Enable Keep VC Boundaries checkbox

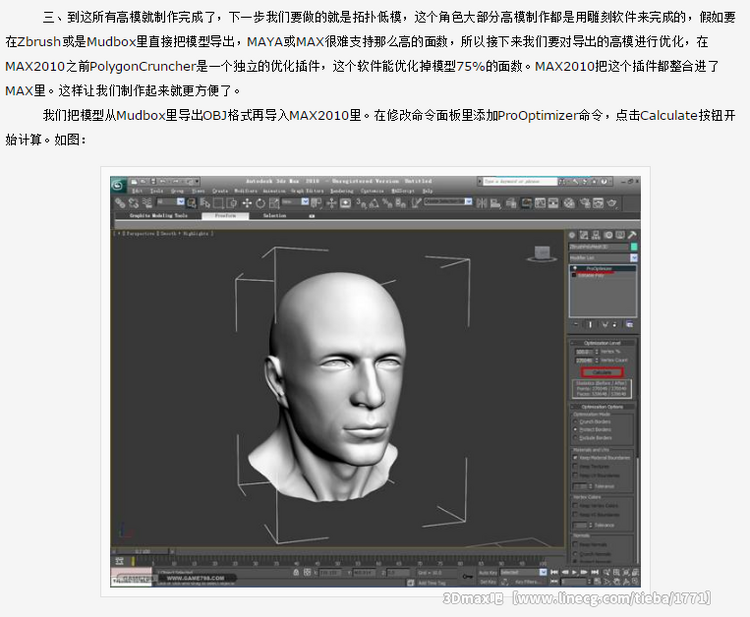pos(596,515)
